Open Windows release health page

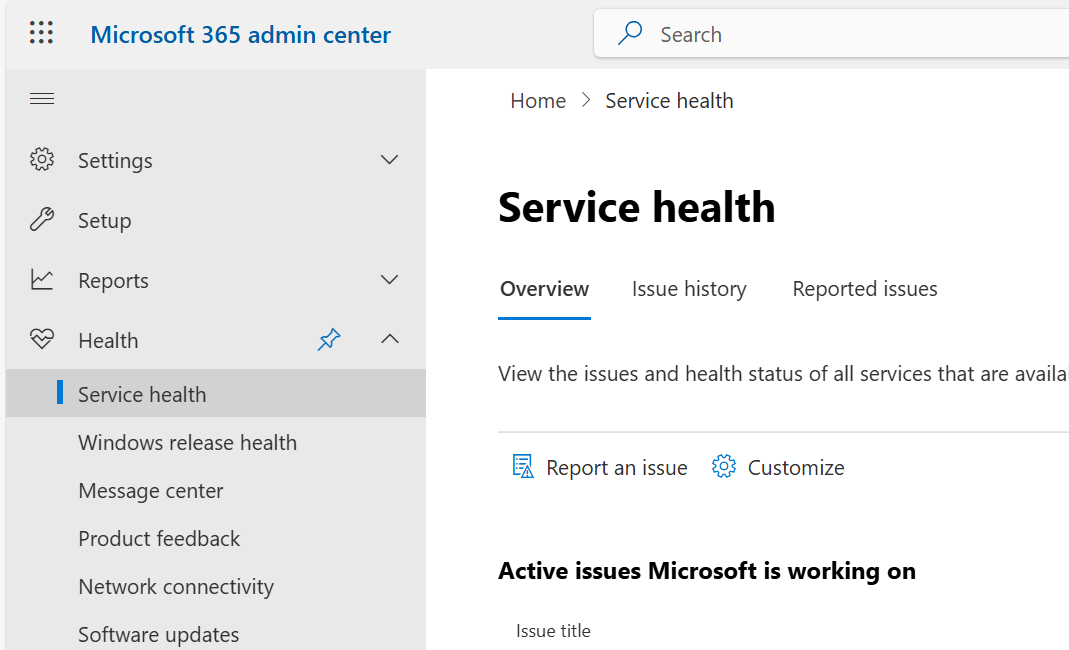pyautogui.click(x=188, y=443)
